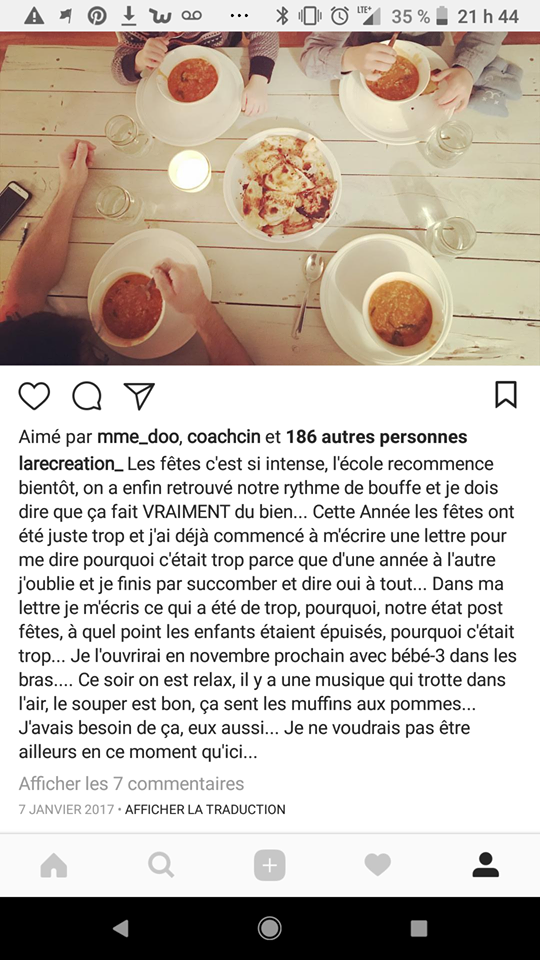Create new post with plus icon
This screenshot has width=540, height=960.
pyautogui.click(x=269, y=865)
